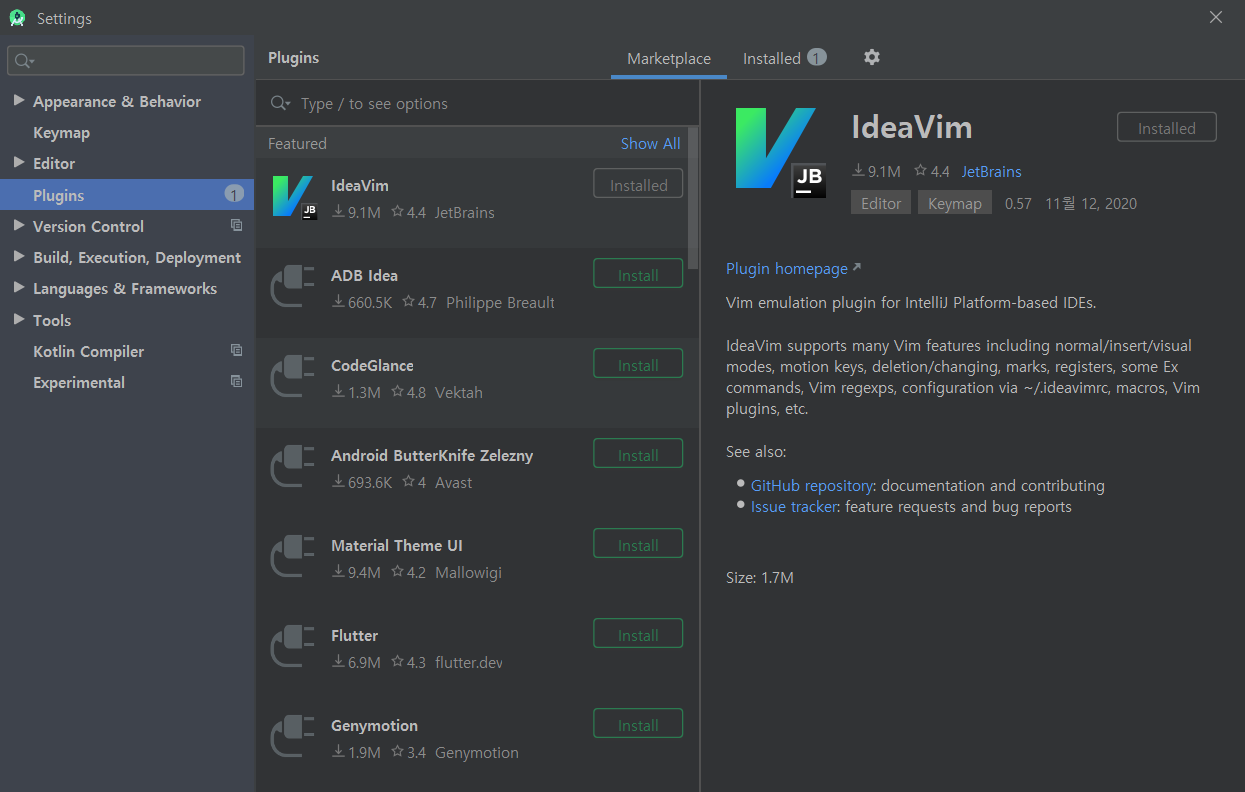Image resolution: width=1245 pixels, height=792 pixels.
Task: Click Installed button in IdeaVim list row
Action: [x=638, y=185]
